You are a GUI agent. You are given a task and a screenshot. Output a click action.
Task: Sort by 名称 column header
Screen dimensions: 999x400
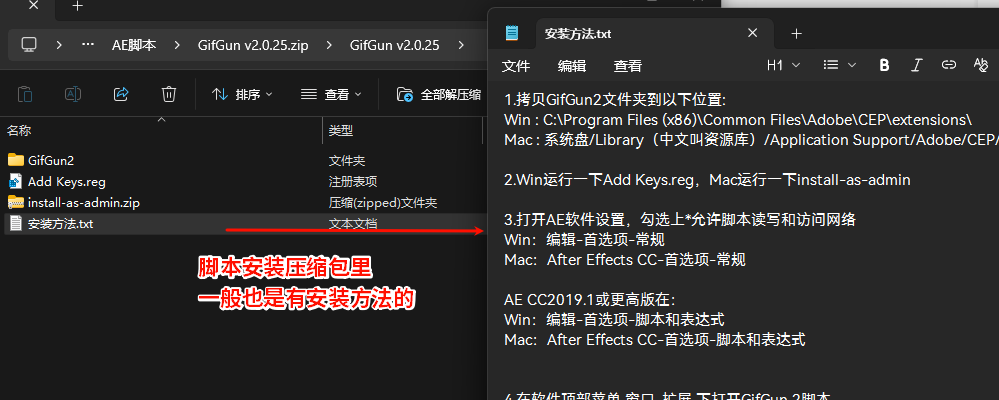19,131
